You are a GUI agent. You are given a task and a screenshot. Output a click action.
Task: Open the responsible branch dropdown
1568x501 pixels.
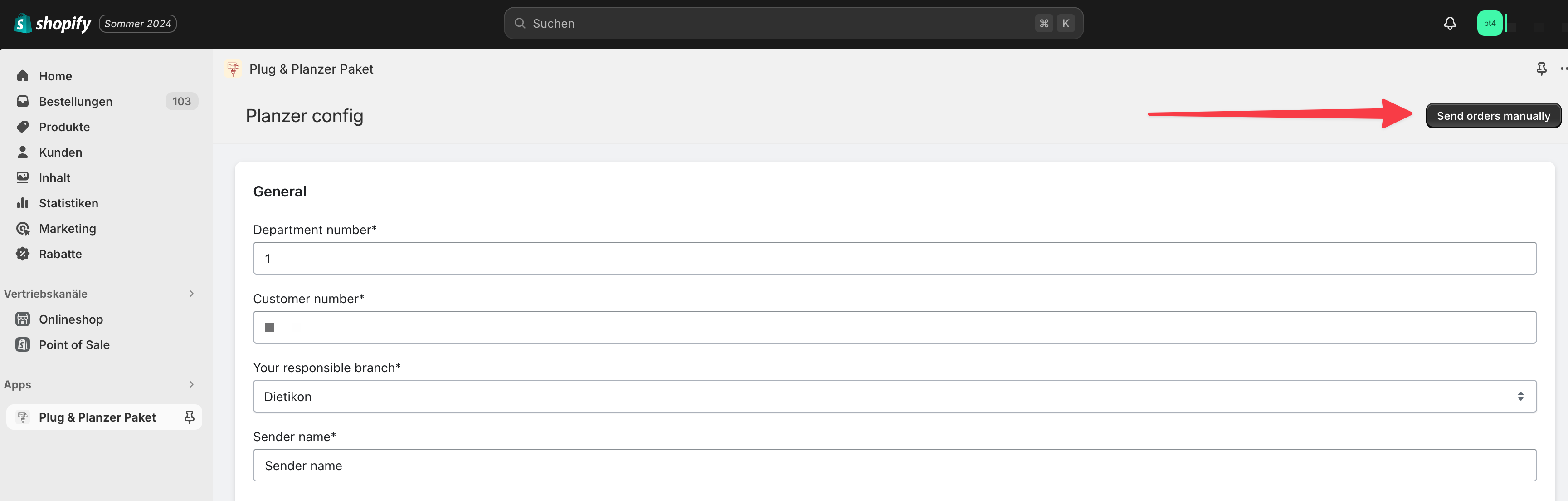[894, 397]
